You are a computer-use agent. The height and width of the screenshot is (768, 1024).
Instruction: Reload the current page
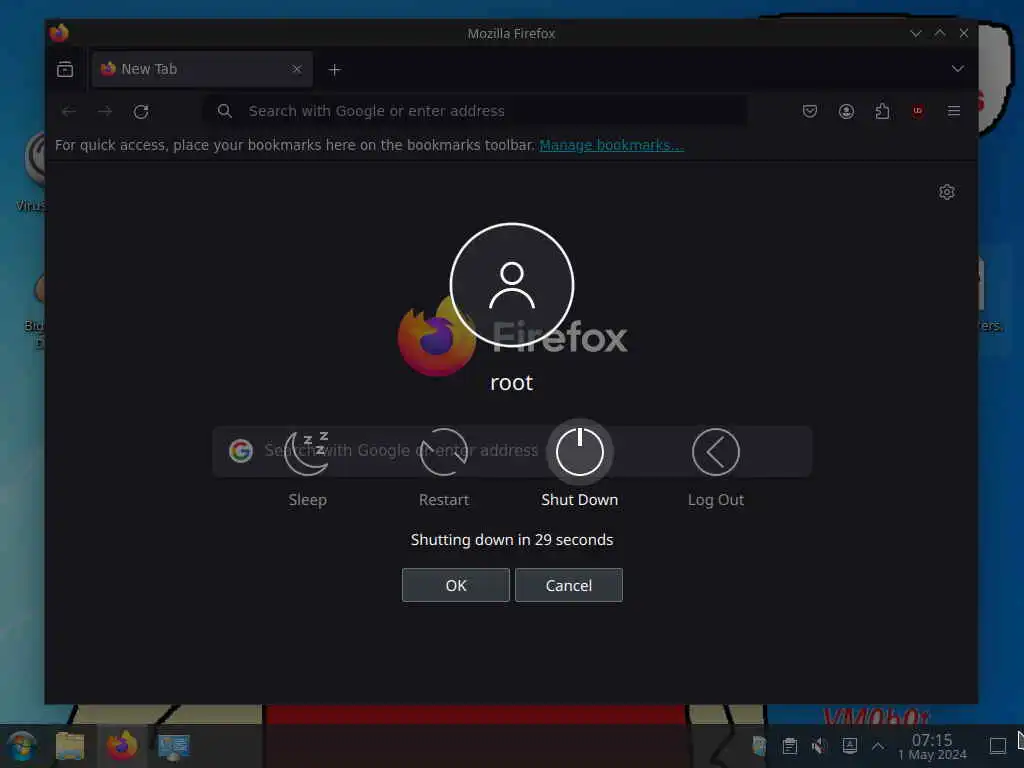141,112
